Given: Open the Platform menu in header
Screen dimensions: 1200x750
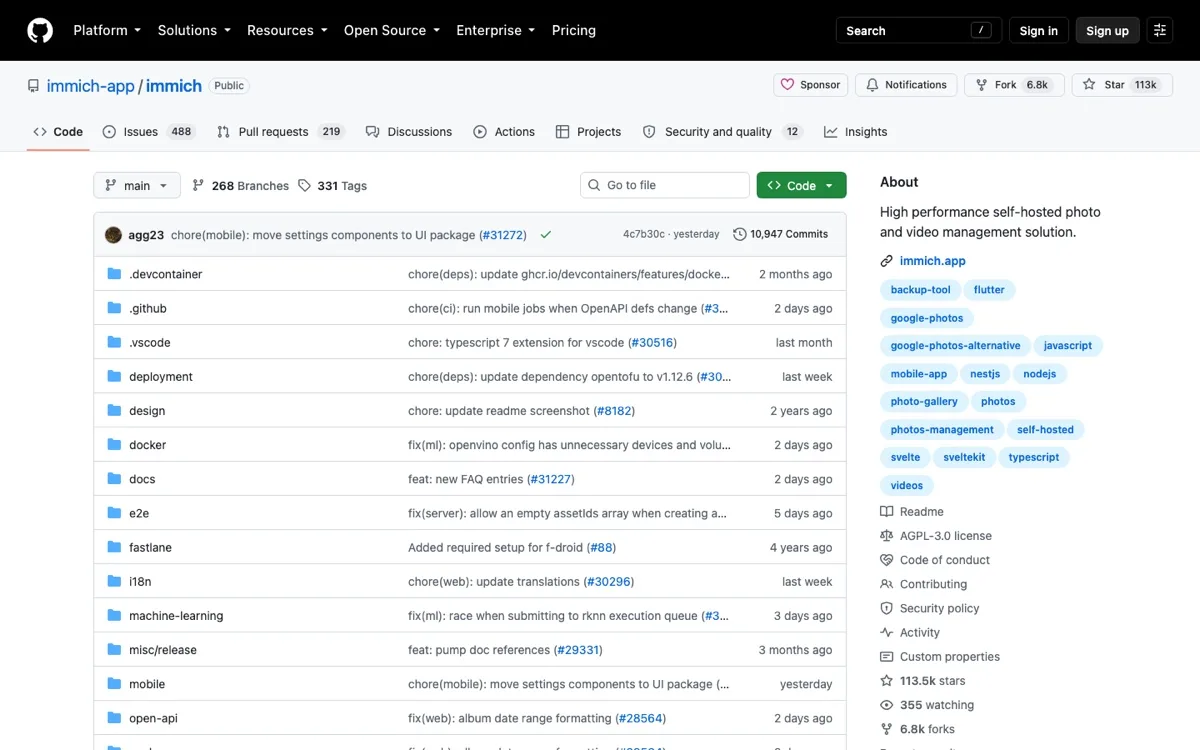Looking at the screenshot, I should pyautogui.click(x=107, y=30).
